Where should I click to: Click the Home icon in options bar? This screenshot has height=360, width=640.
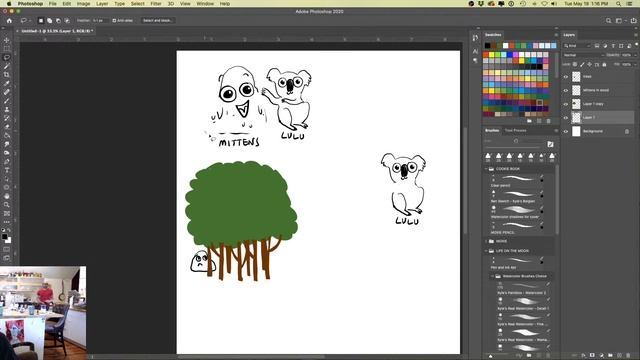tap(9, 20)
